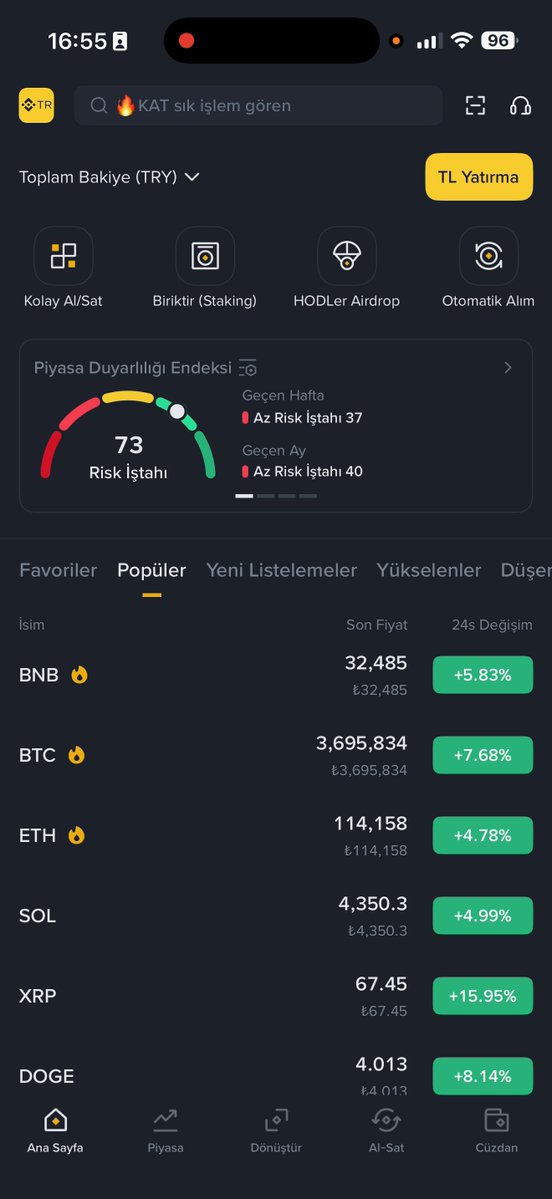Viewport: 552px width, 1199px height.
Task: Open Otomatik Alım icon
Action: 489,255
